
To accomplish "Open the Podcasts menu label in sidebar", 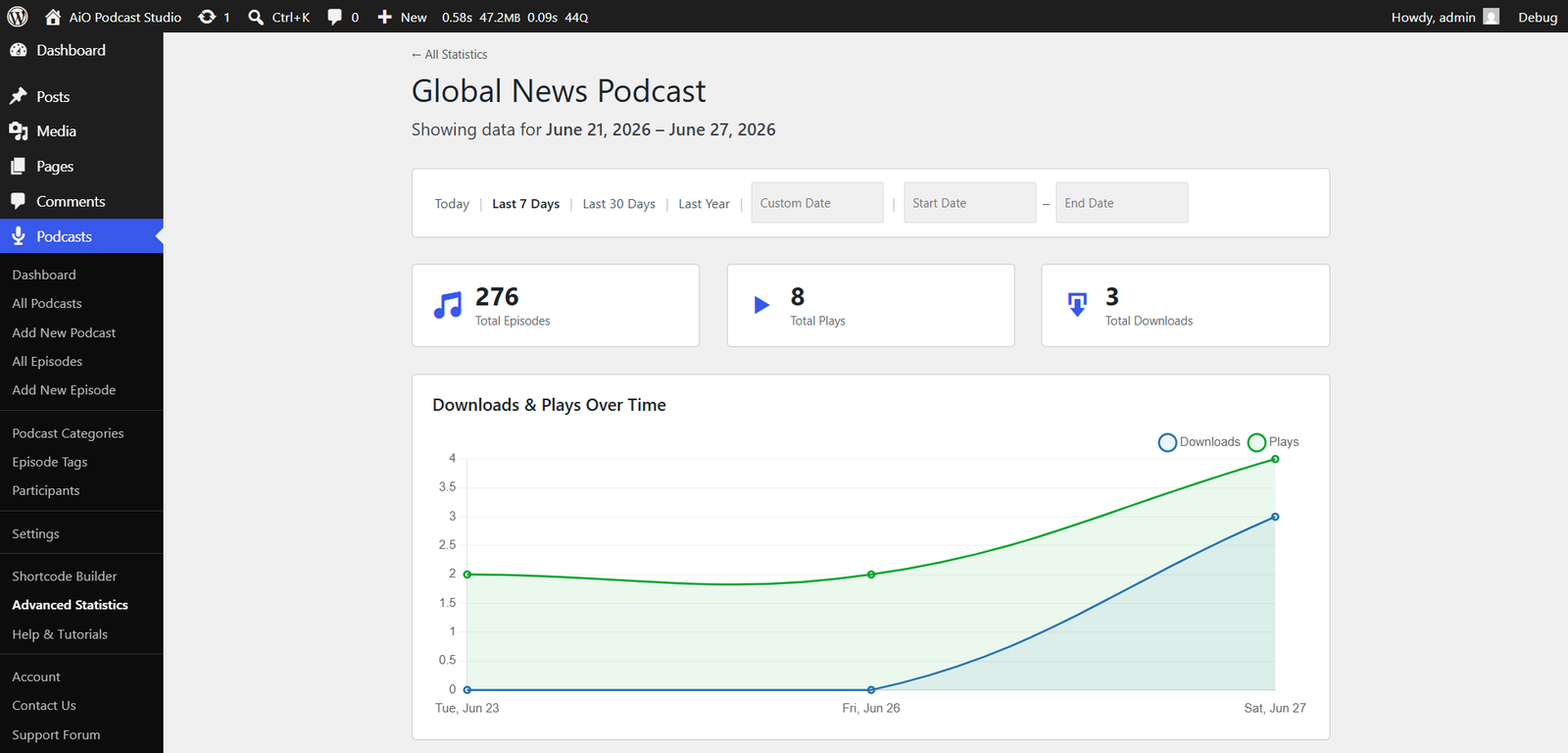I will tap(64, 236).
